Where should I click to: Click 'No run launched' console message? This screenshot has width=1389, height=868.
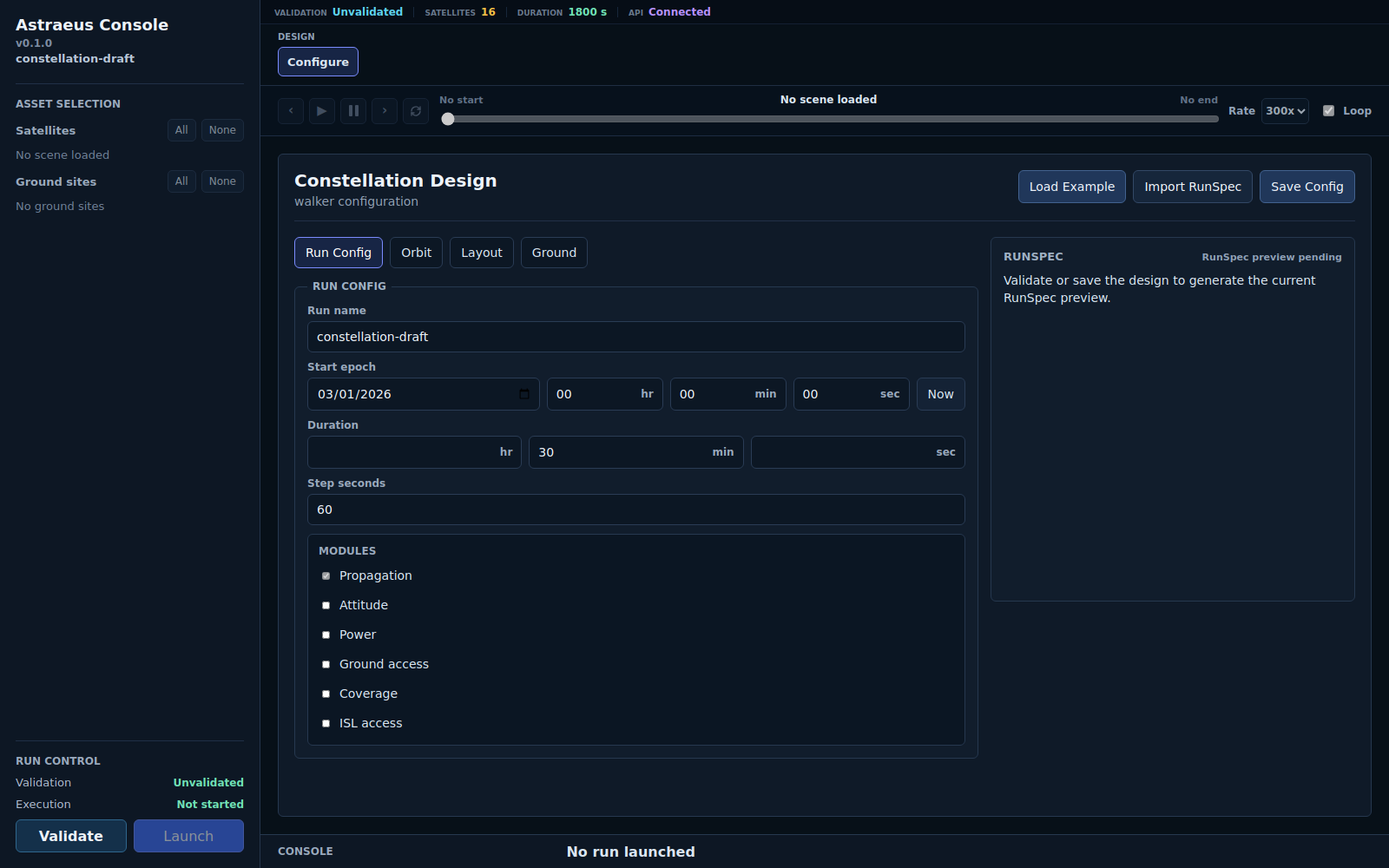tap(631, 852)
